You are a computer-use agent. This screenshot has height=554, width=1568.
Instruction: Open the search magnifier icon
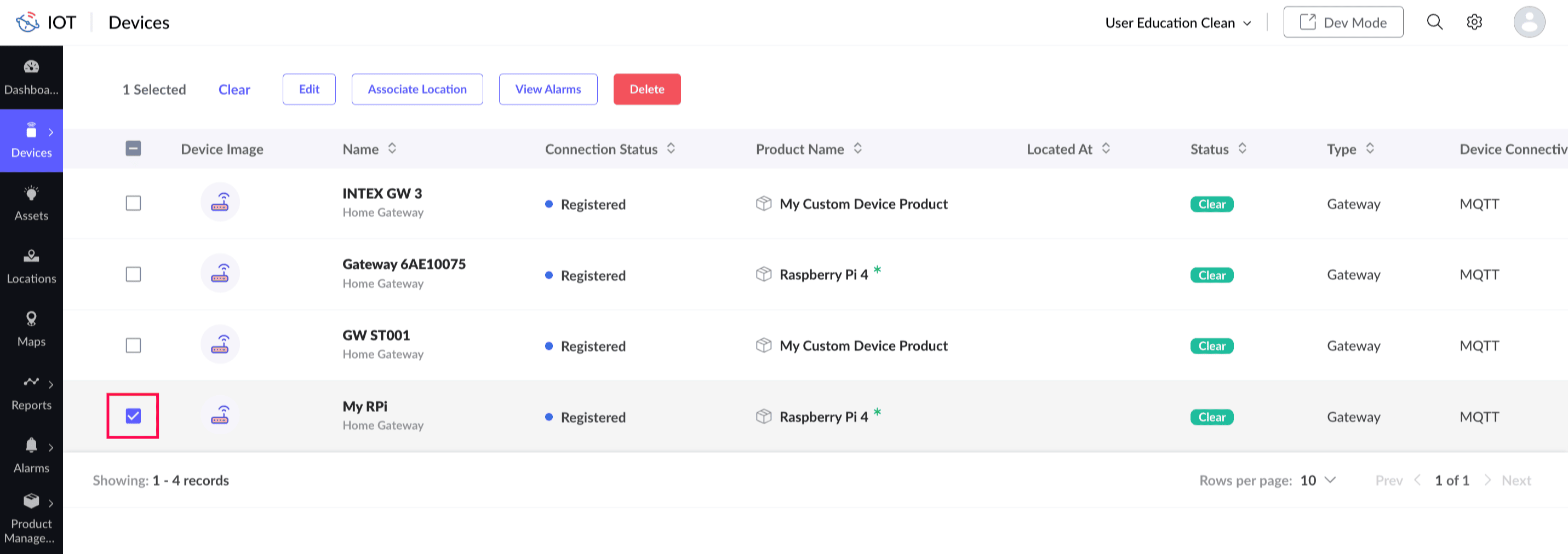[x=1435, y=22]
